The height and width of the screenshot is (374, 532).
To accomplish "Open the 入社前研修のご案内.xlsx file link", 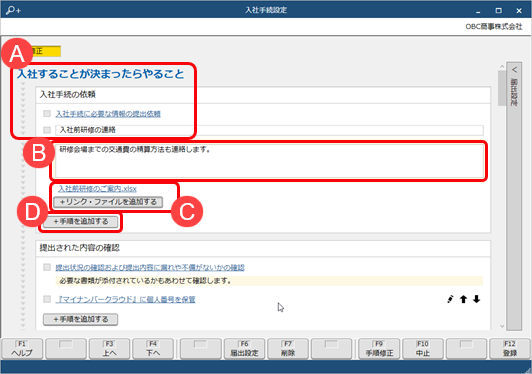I will click(97, 189).
